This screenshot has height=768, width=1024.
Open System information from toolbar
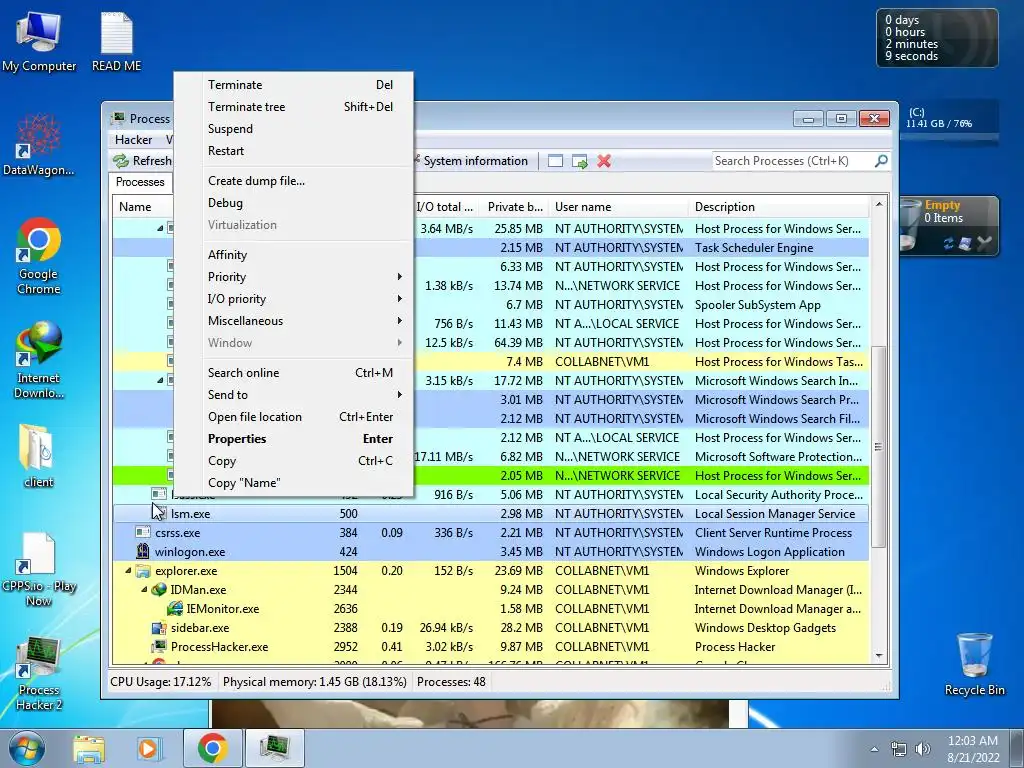tap(470, 161)
